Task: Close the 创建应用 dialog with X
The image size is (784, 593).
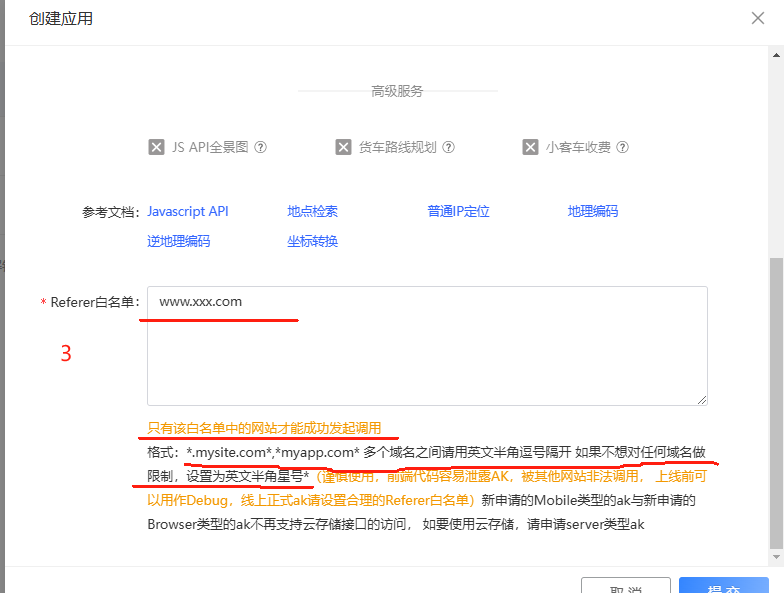Action: tap(759, 17)
